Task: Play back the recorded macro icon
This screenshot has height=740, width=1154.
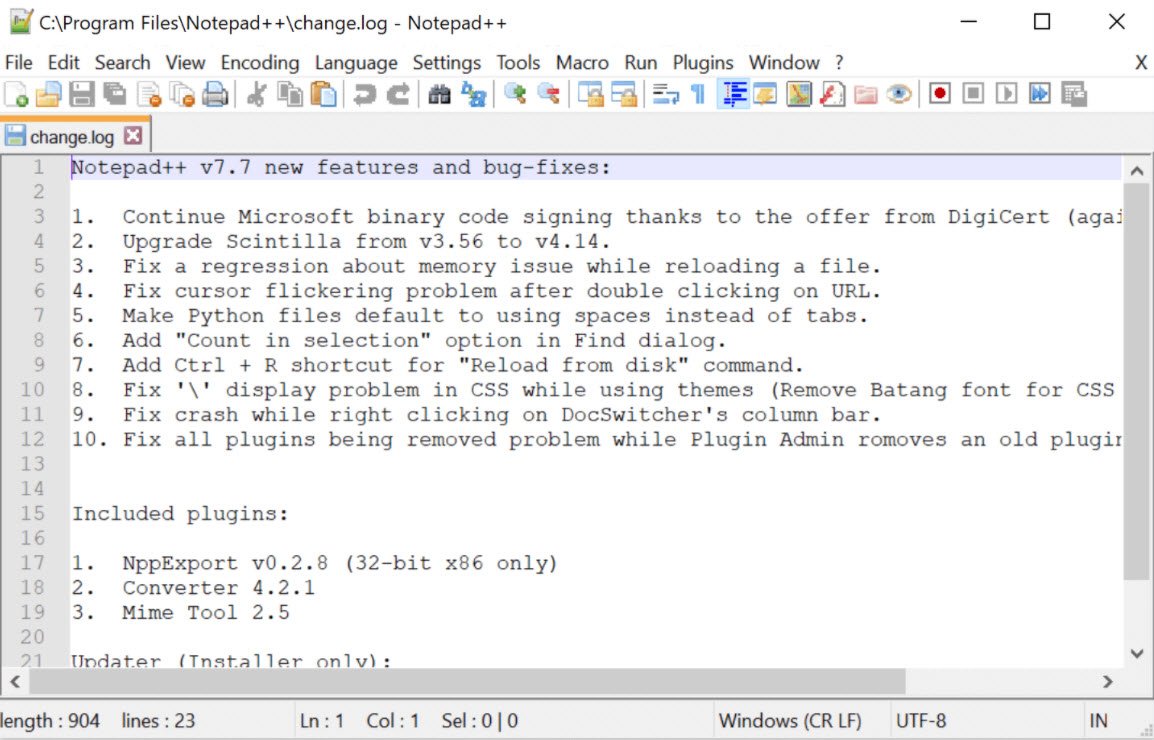Action: pyautogui.click(x=1006, y=94)
